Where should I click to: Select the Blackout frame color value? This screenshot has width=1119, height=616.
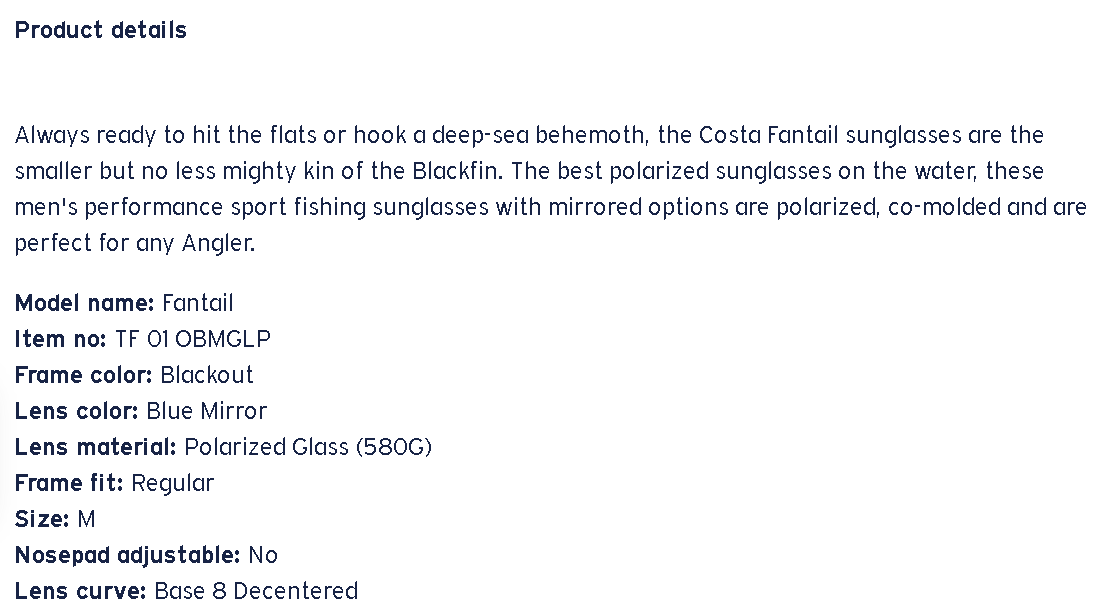[x=207, y=375]
